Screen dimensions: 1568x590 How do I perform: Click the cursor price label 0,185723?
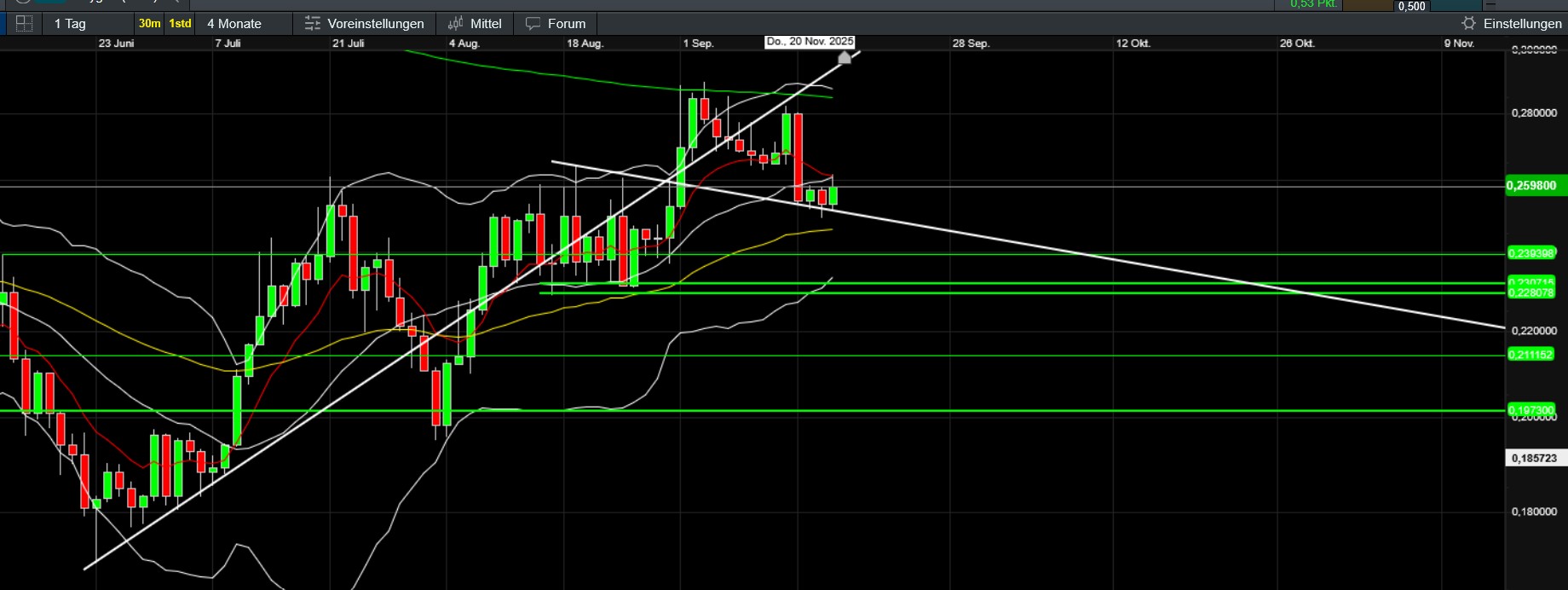tap(1536, 459)
